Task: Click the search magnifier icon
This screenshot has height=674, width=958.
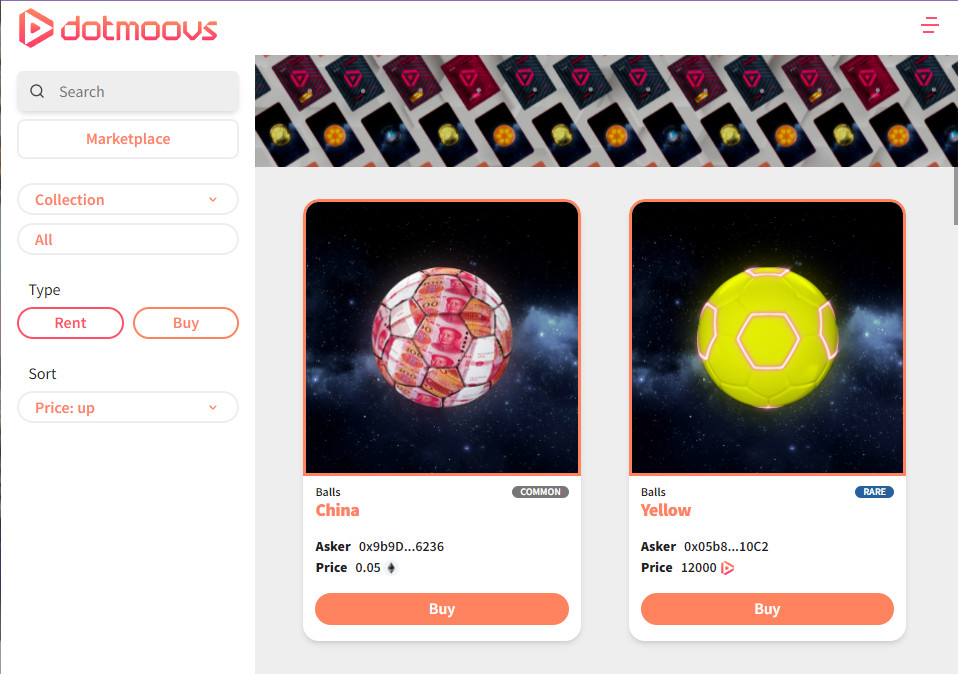Action: [x=37, y=92]
